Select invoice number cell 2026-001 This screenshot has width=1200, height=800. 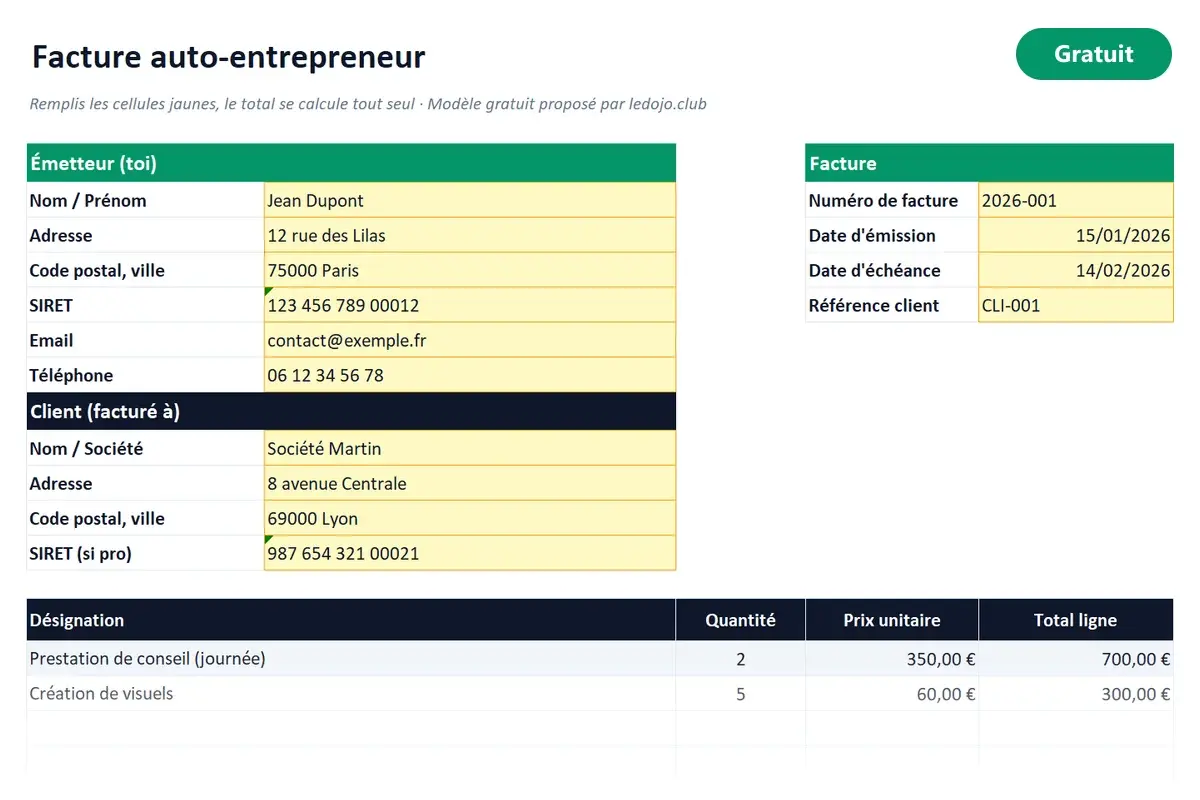(1076, 200)
